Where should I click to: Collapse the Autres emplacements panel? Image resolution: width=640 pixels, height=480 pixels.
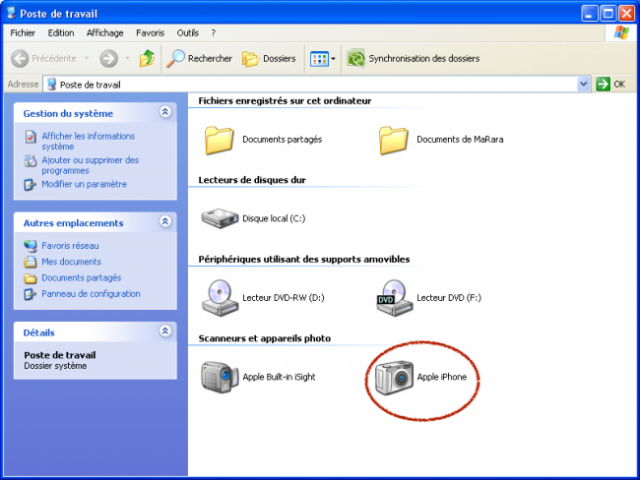tap(165, 223)
